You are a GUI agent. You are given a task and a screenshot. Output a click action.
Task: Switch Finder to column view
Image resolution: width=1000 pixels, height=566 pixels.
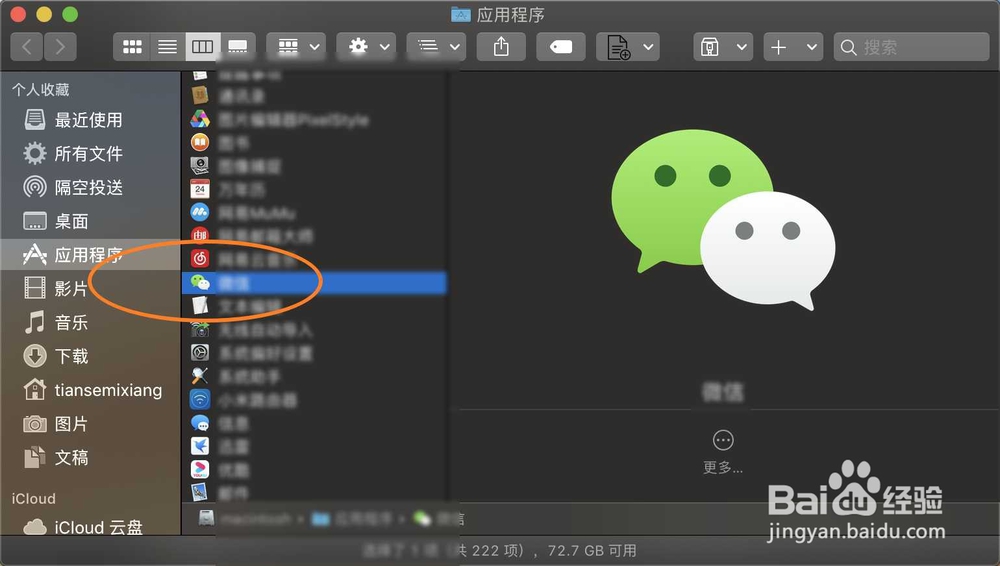point(203,47)
